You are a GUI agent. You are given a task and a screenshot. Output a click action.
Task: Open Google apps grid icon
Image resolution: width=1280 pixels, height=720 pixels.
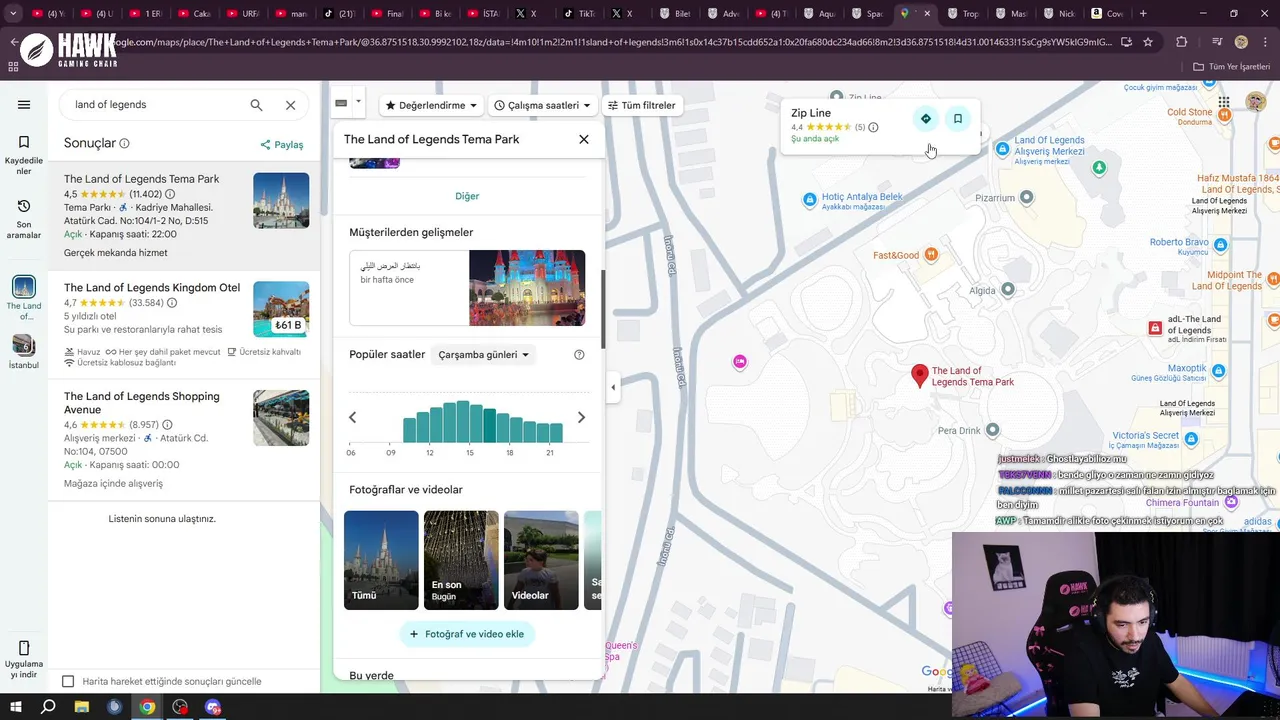pos(1224,103)
